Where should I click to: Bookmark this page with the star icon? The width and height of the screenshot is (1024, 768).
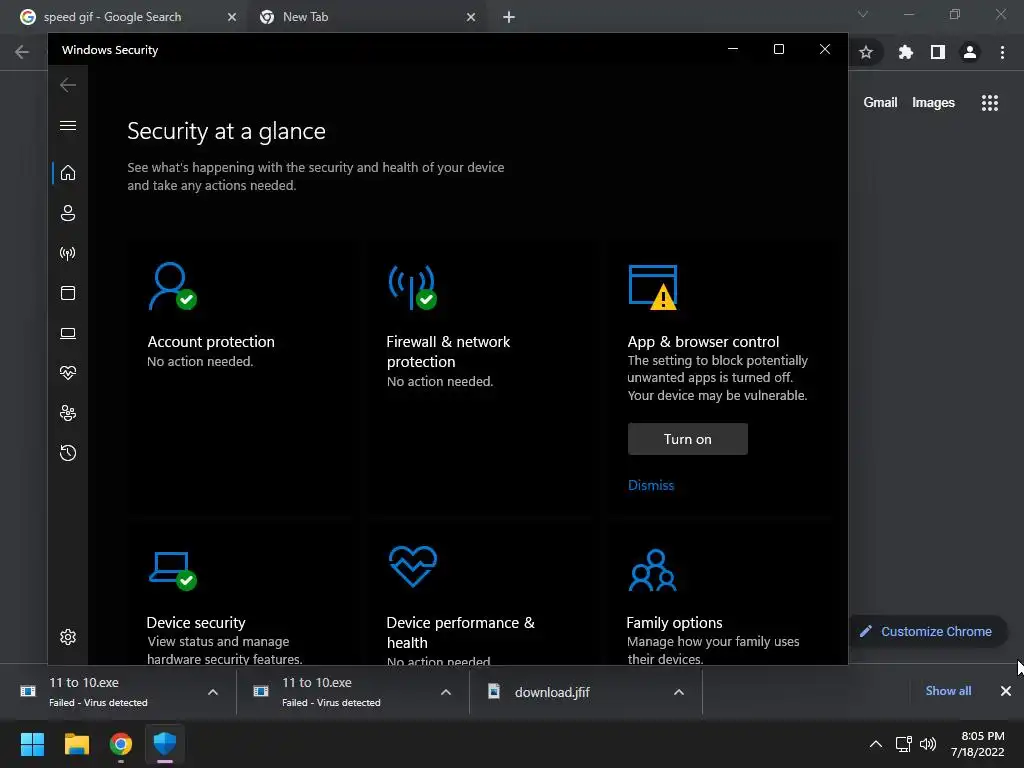pos(866,52)
